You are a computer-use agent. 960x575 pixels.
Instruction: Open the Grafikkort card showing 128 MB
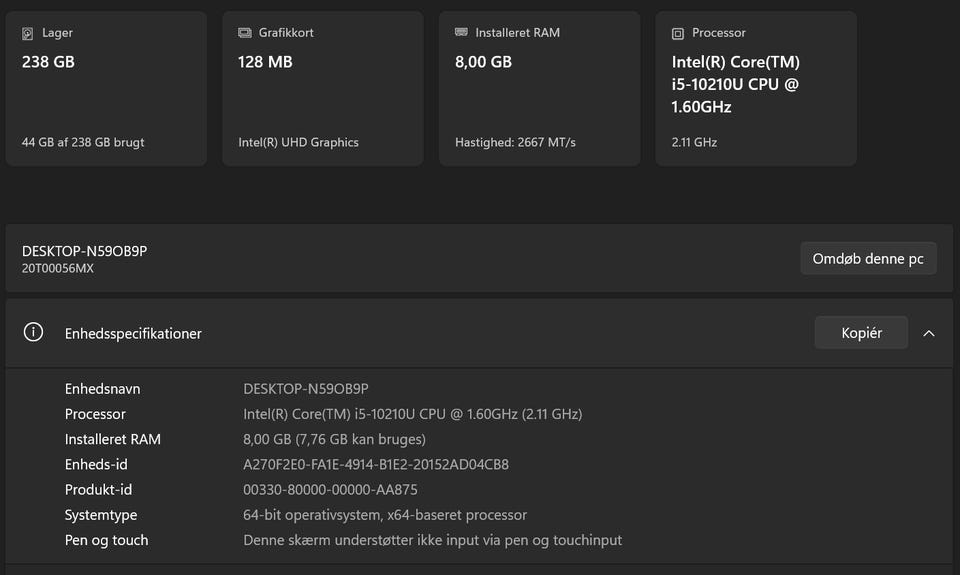pos(323,88)
